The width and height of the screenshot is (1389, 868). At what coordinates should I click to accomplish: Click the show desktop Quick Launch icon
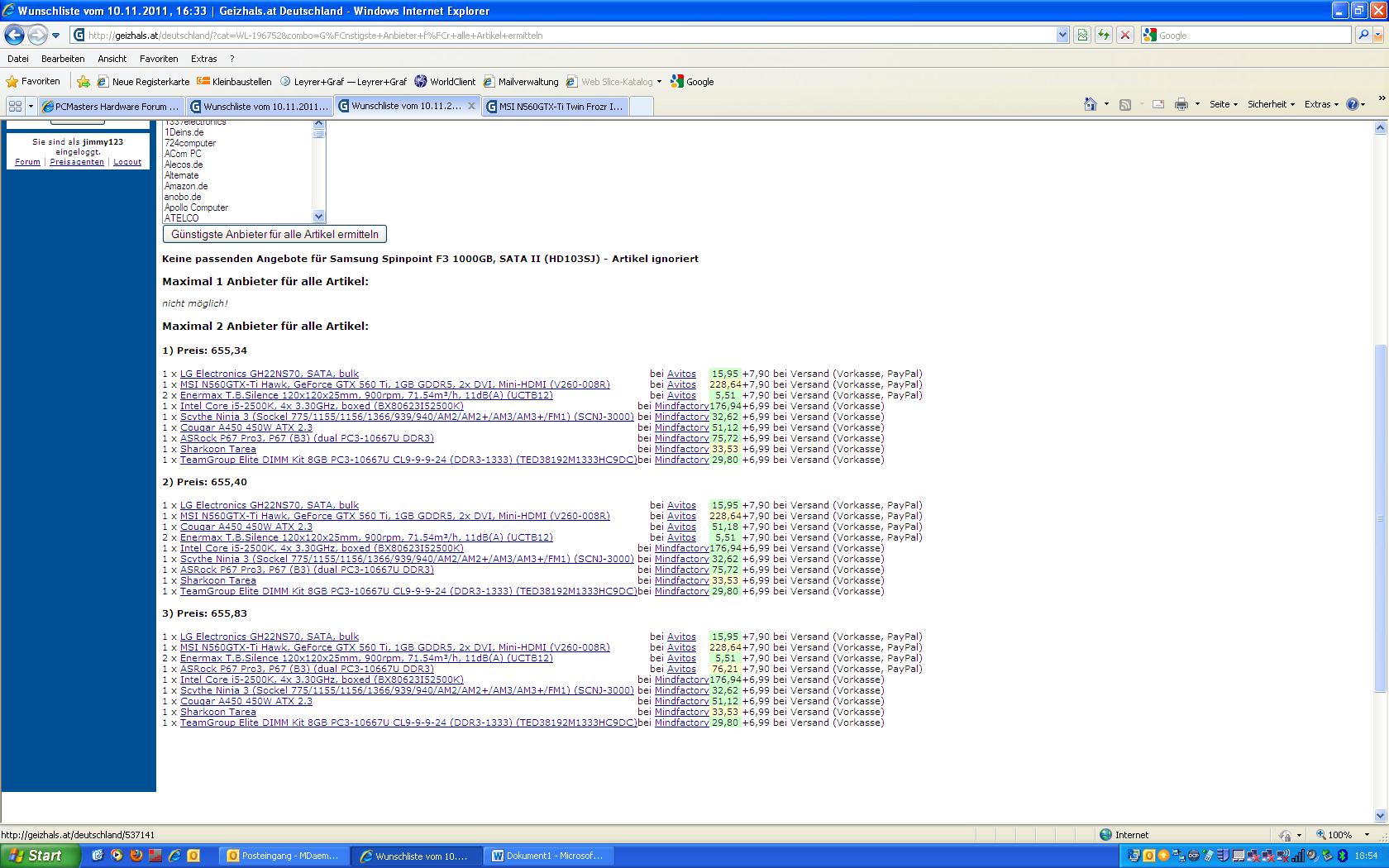[98, 856]
